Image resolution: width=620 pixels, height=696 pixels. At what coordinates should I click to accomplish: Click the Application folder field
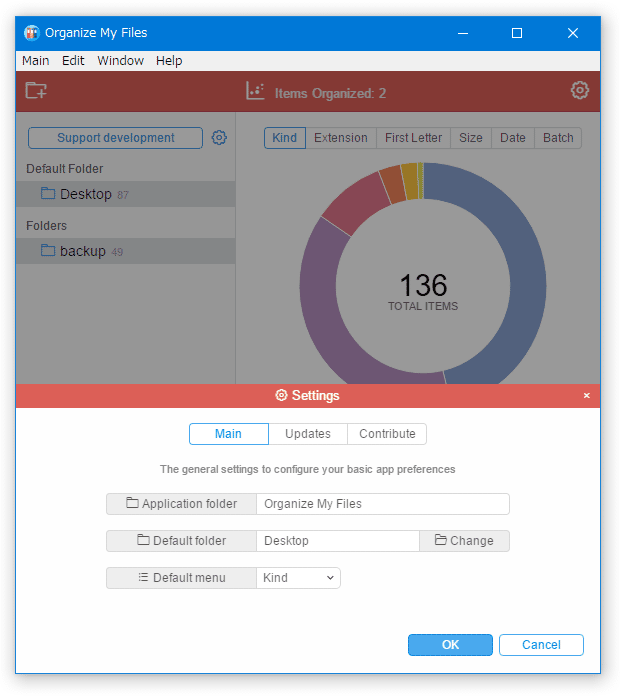383,504
